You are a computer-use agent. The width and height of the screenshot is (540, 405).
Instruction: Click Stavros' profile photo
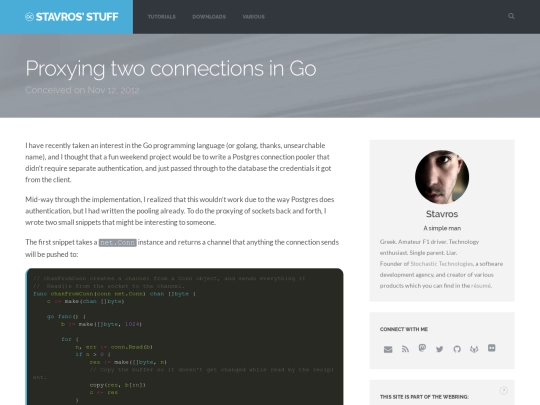click(442, 177)
